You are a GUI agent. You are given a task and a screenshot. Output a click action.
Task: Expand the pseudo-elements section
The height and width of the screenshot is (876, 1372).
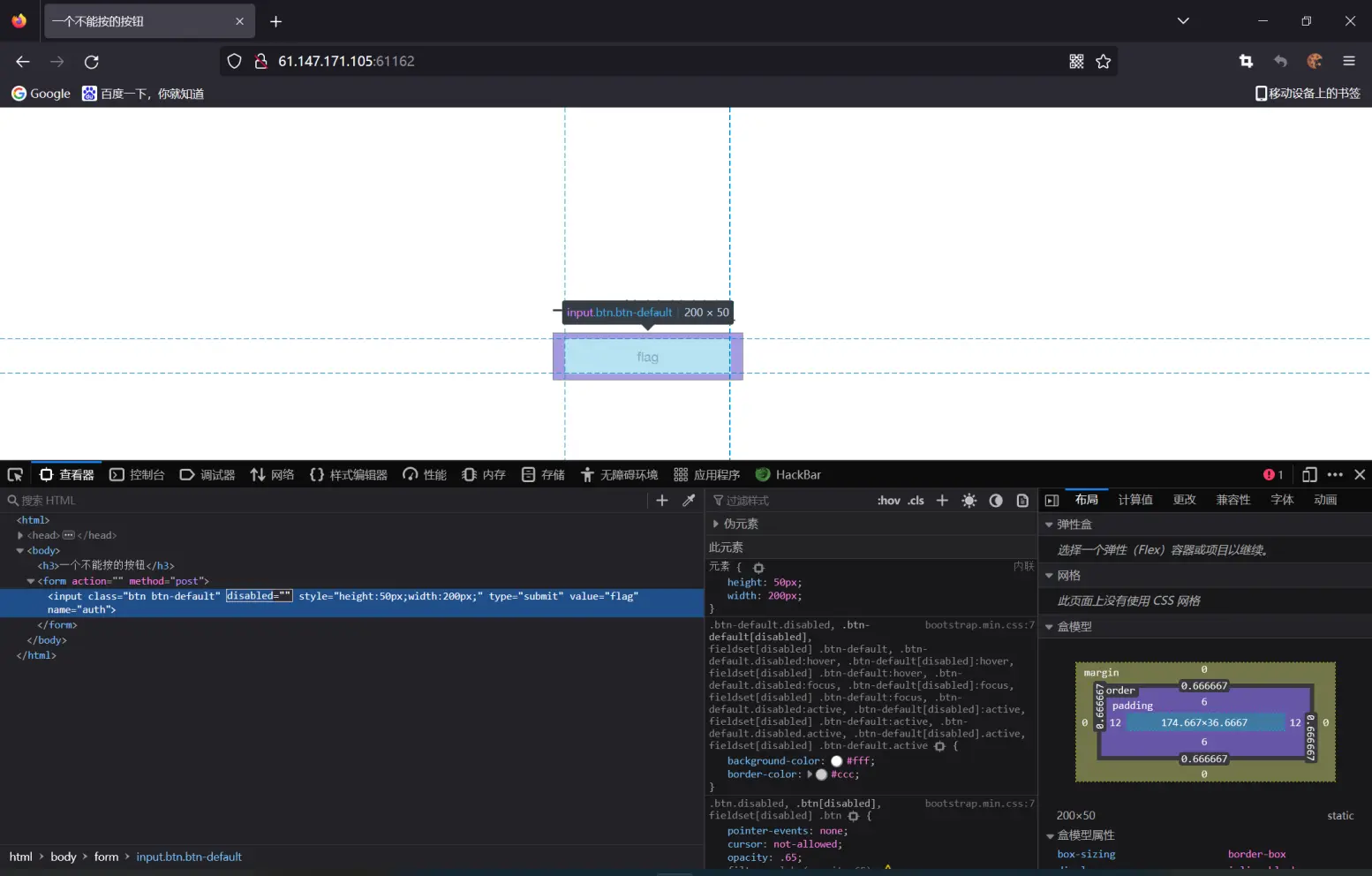716,525
